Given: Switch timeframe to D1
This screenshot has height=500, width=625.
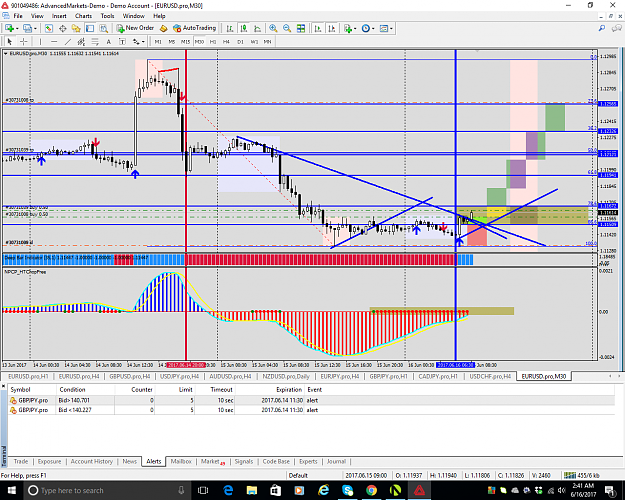Looking at the screenshot, I should 240,41.
